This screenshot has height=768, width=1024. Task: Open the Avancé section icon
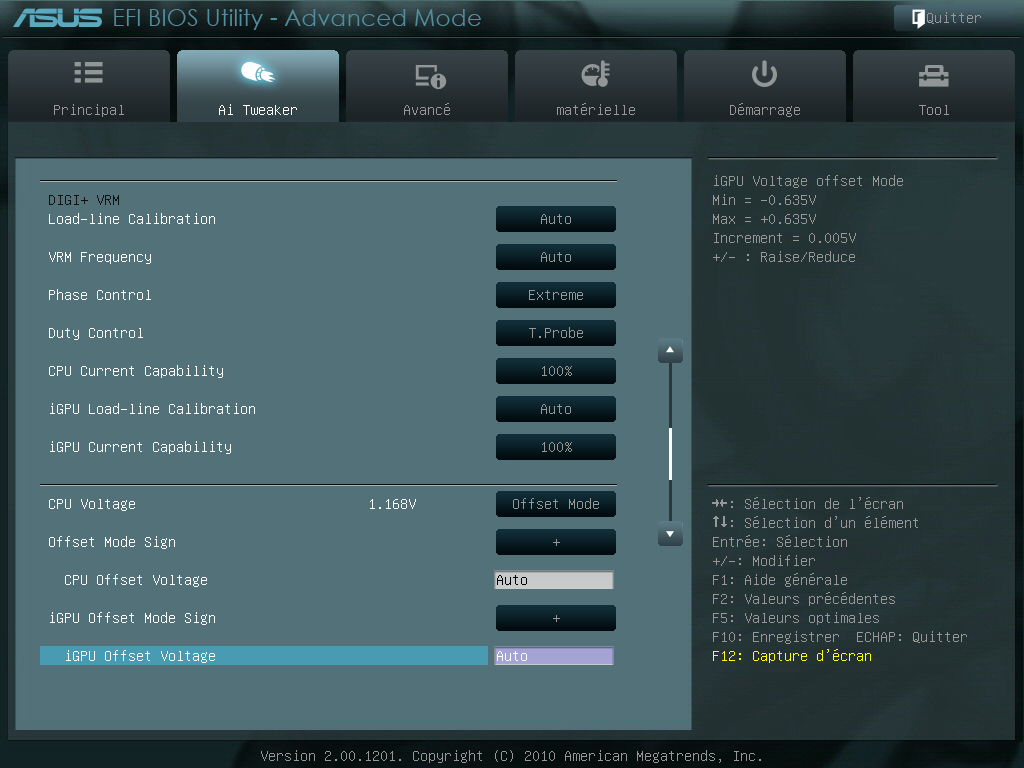pyautogui.click(x=426, y=72)
